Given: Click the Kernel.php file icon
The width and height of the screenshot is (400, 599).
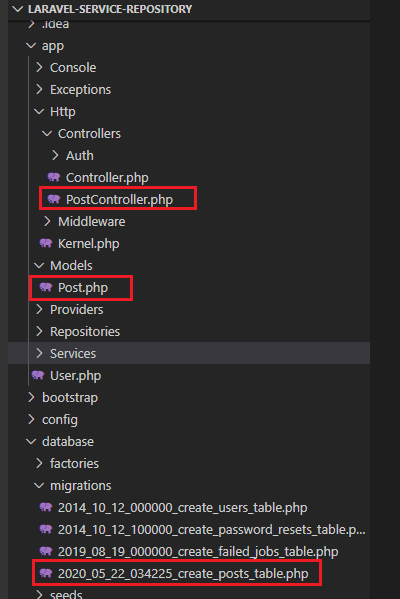Looking at the screenshot, I should (x=46, y=243).
